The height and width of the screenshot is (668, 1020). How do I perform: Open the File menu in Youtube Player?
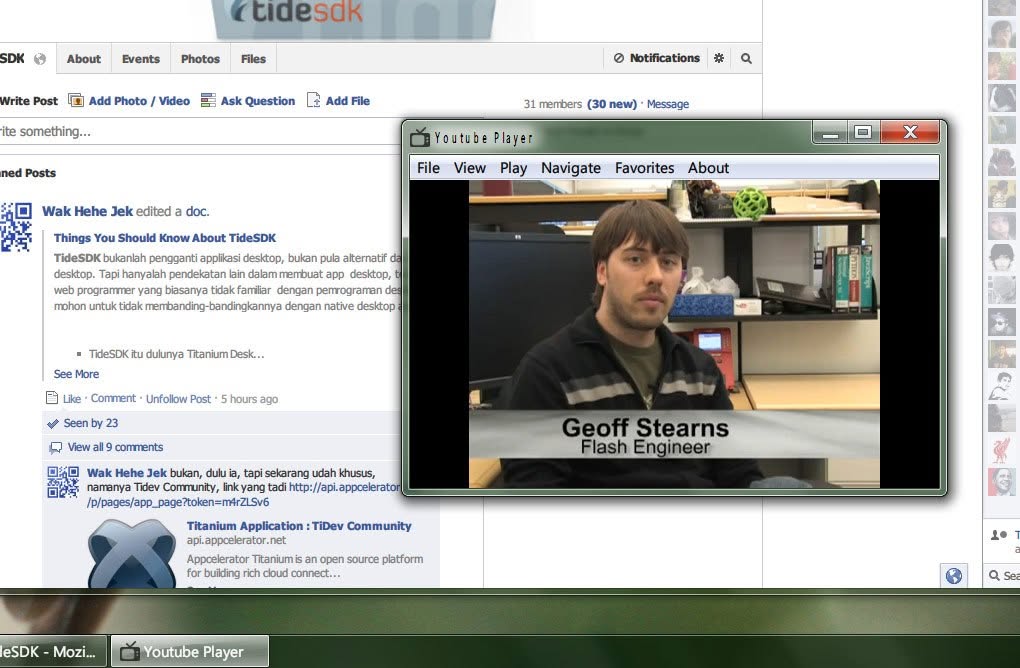click(428, 168)
